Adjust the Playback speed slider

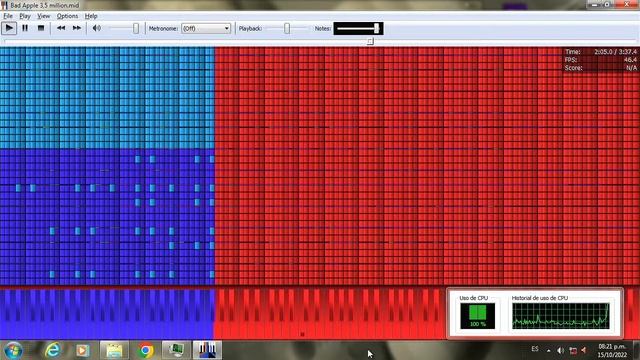[287, 28]
